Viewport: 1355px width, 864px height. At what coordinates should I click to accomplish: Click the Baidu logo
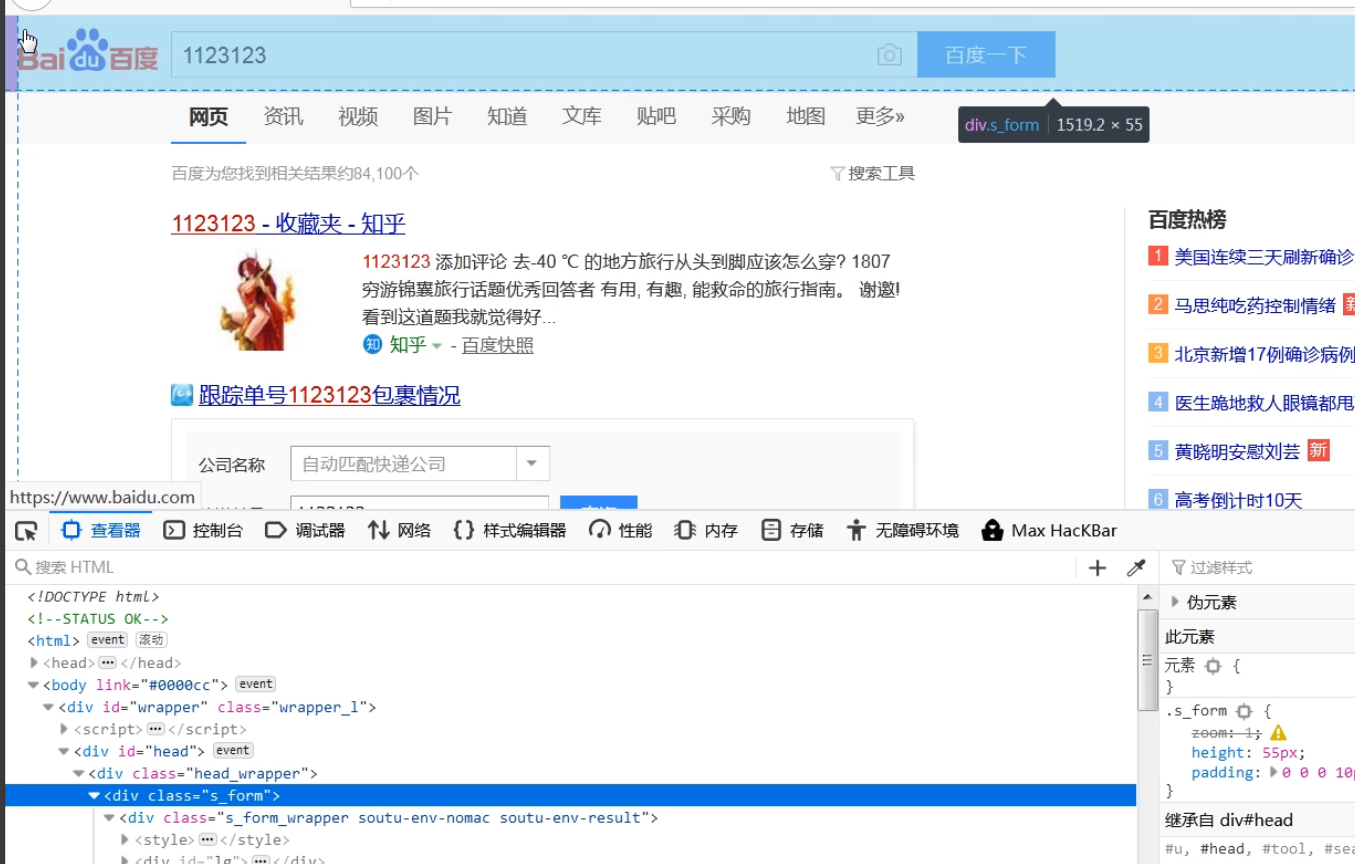[x=88, y=52]
